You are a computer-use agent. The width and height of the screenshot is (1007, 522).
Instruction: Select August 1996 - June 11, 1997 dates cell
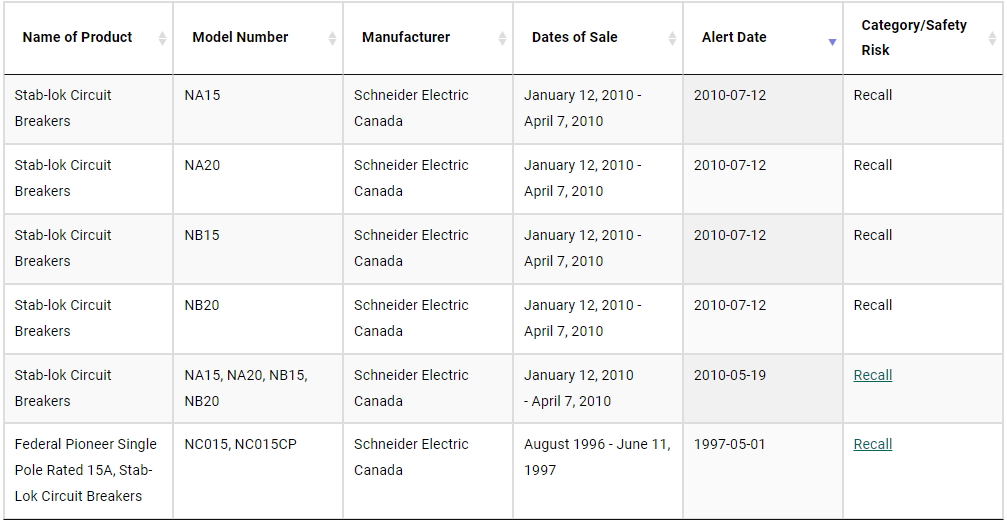pyautogui.click(x=598, y=471)
